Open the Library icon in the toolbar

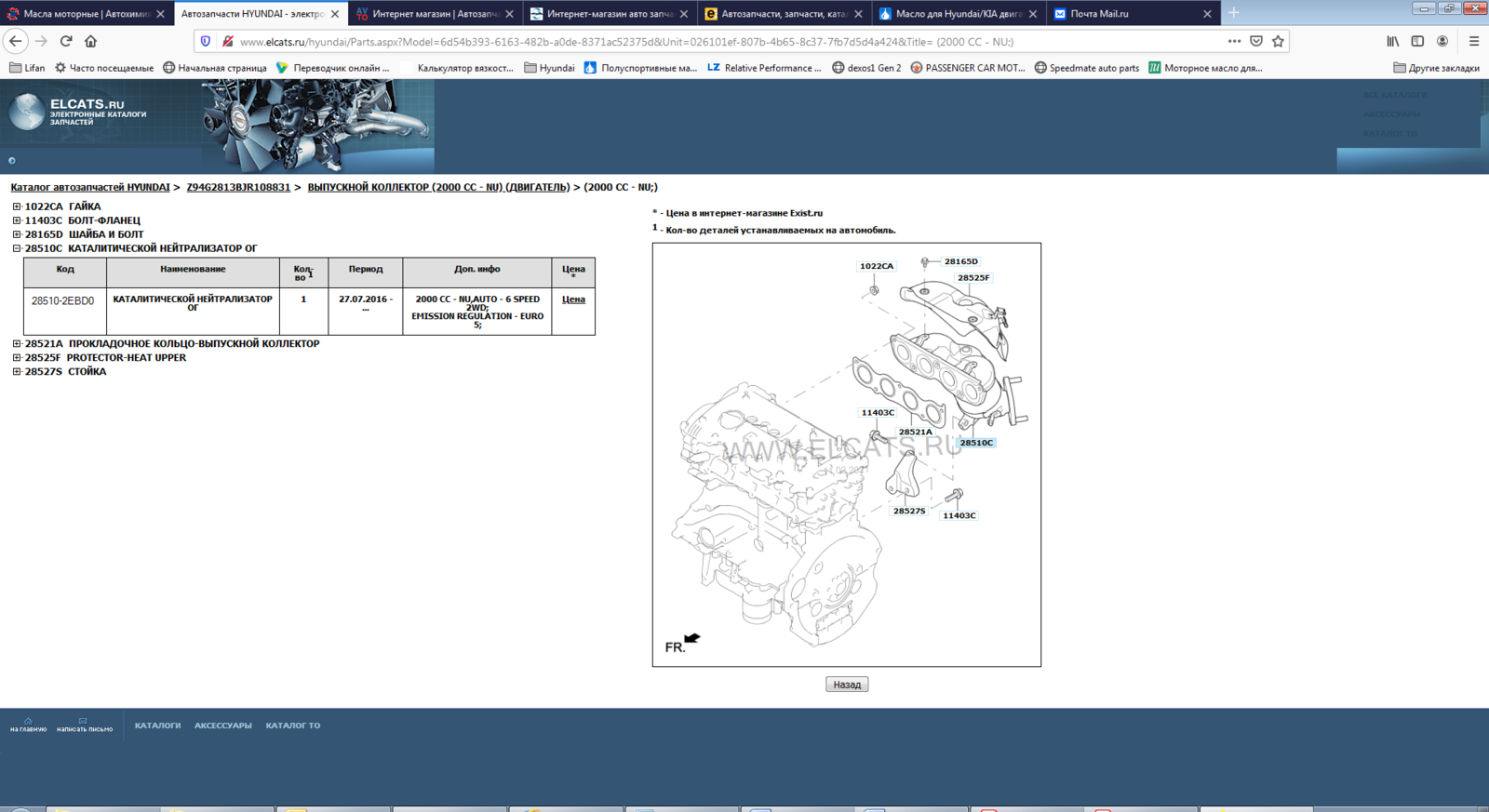point(1393,41)
